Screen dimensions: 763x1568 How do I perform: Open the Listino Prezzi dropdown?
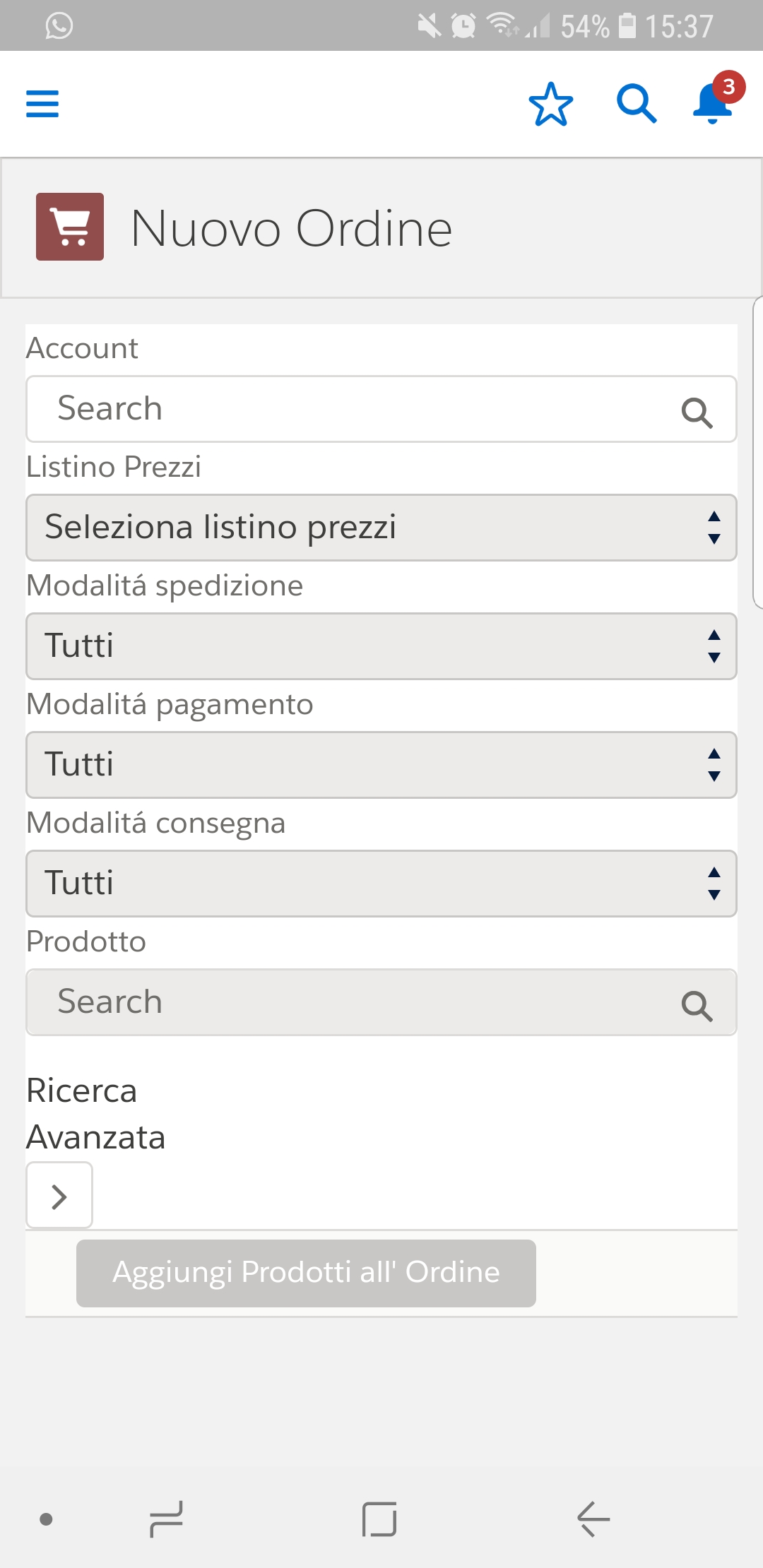[381, 528]
